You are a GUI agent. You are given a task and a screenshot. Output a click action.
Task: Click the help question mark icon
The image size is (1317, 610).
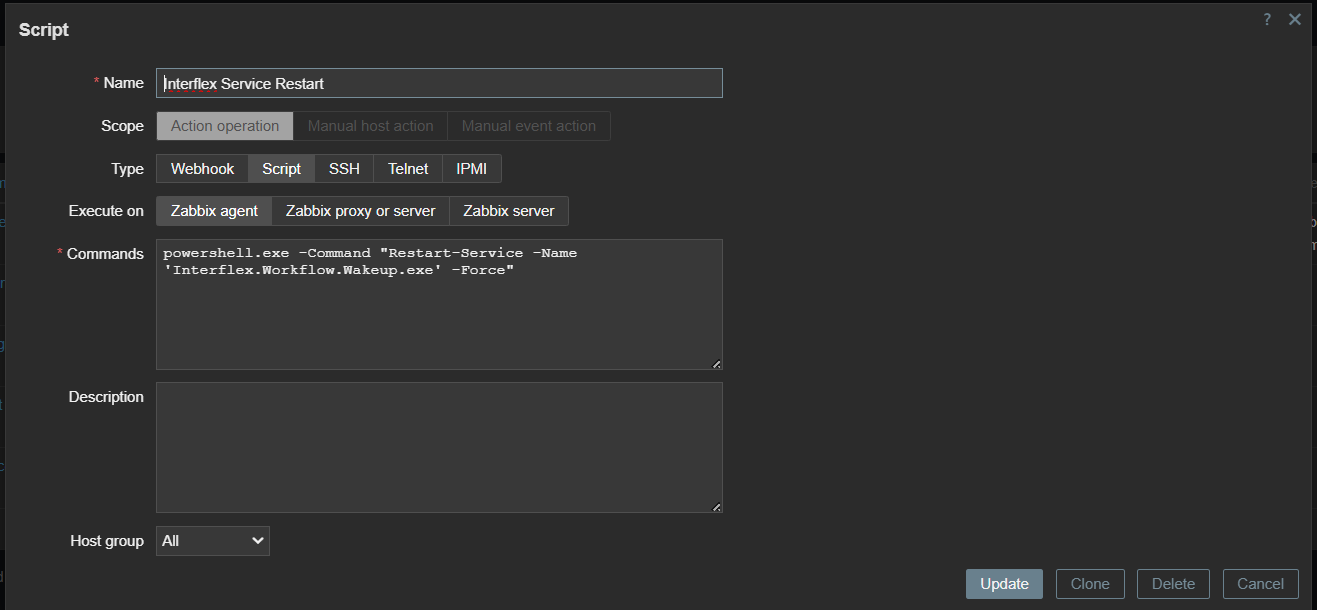1267,19
